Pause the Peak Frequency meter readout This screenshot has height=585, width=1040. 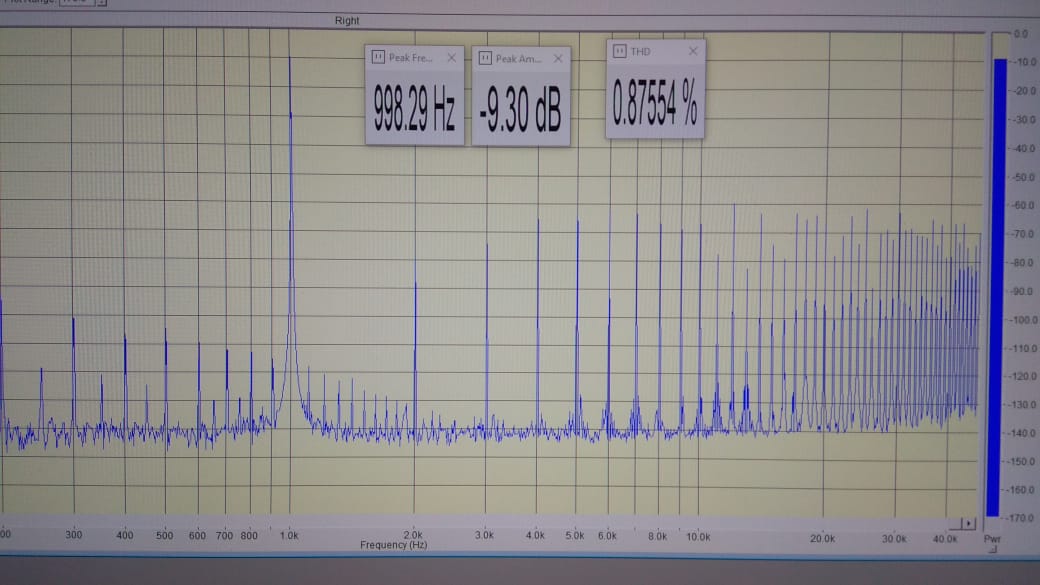[378, 57]
